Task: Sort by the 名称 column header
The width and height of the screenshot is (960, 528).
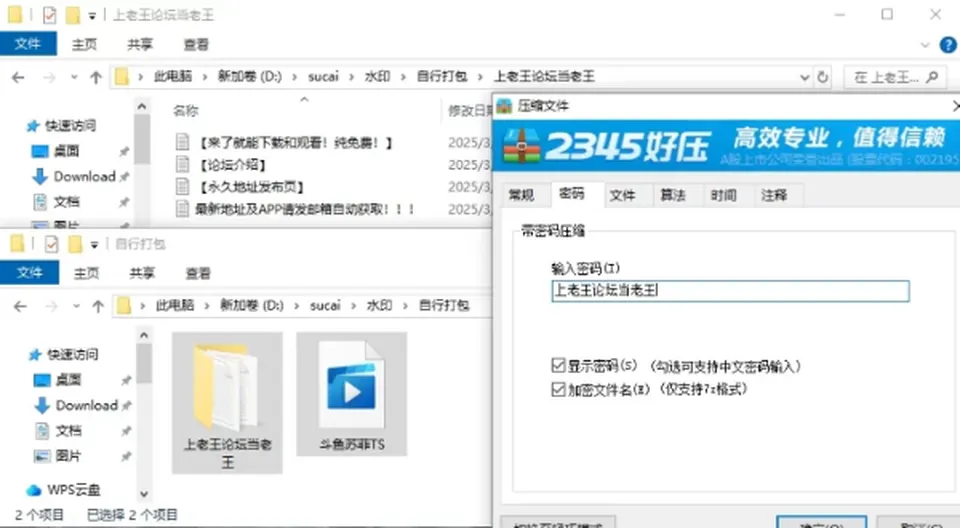Action: [186, 111]
